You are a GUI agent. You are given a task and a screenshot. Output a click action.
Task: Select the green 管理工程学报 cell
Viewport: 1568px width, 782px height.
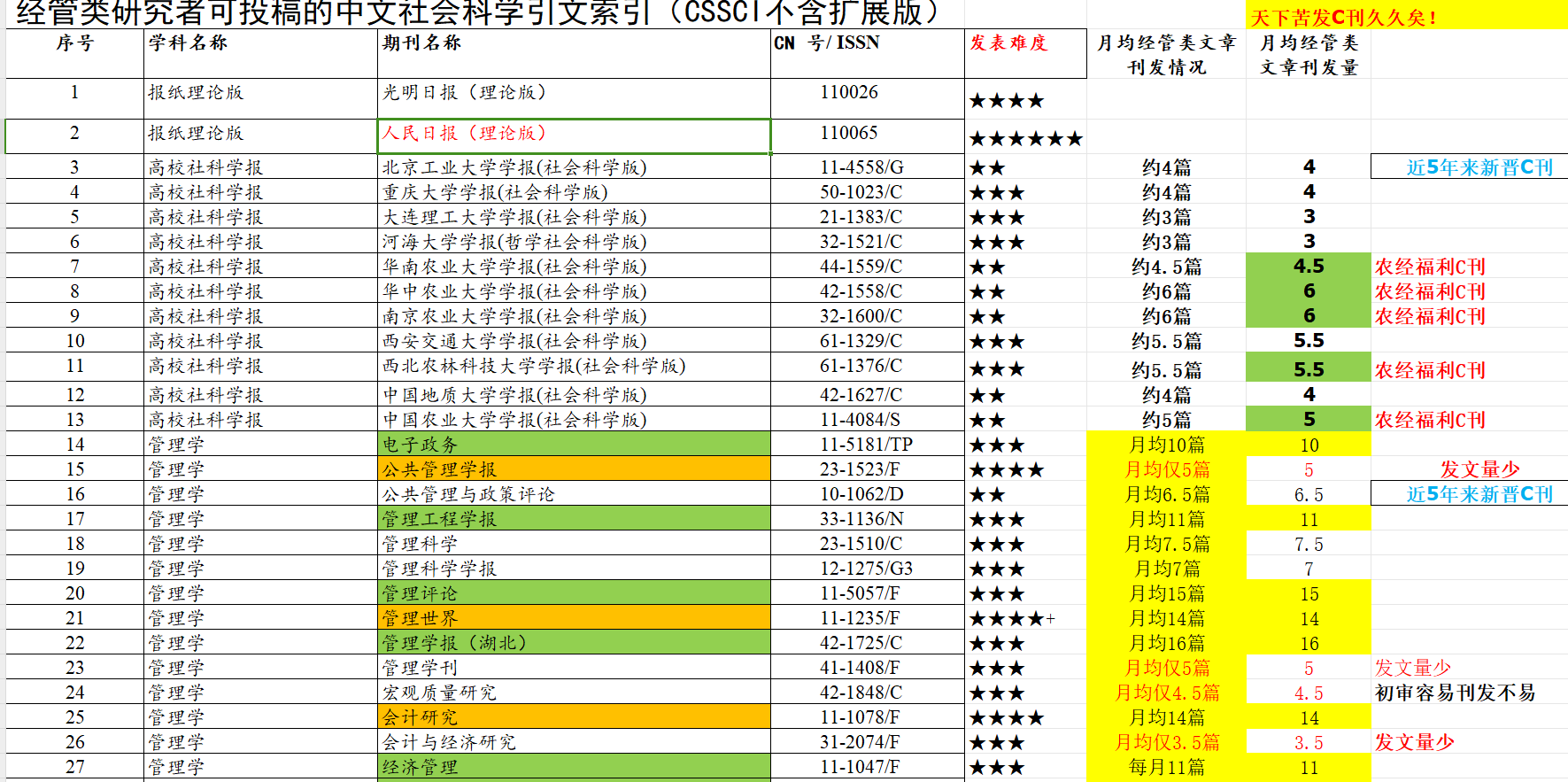point(574,518)
